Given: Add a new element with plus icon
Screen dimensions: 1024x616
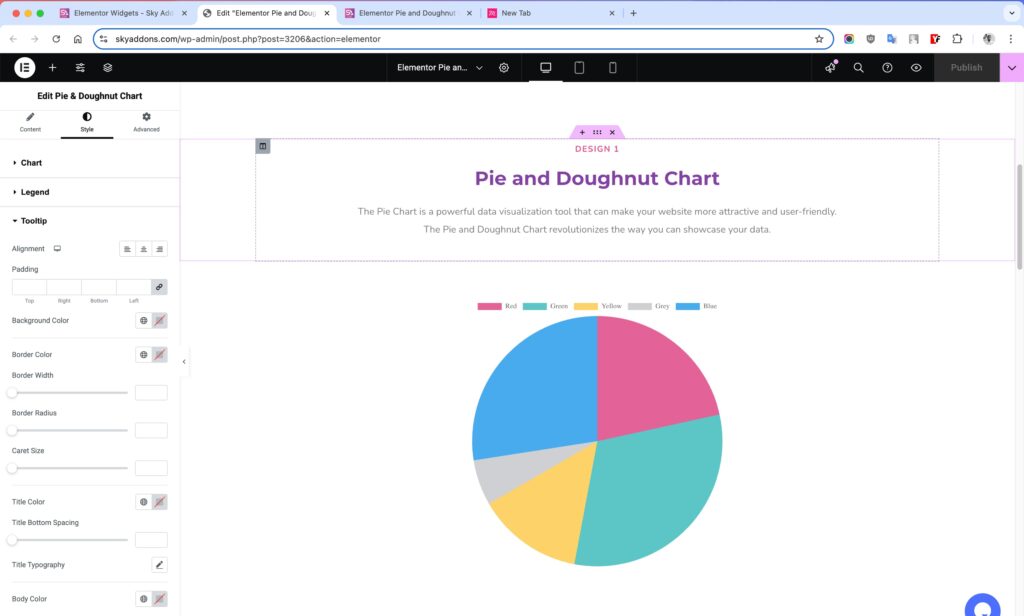Looking at the screenshot, I should point(52,67).
